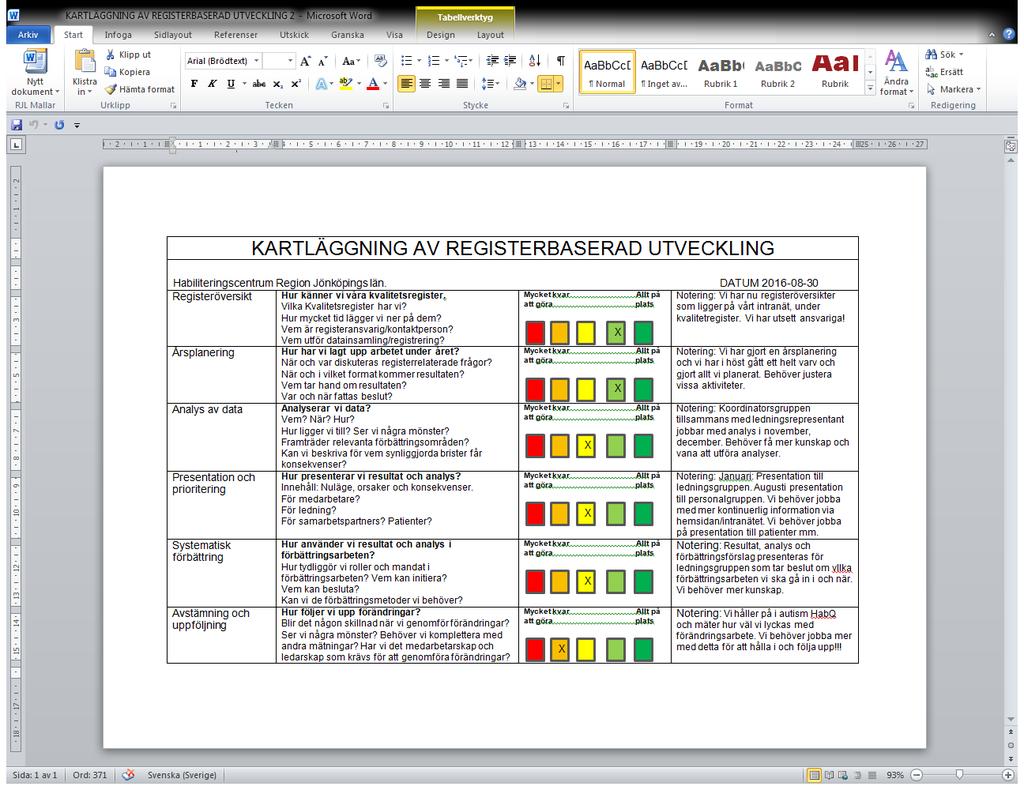This screenshot has height=790, width=1024.
Task: Click the red font color button
Action: (373, 84)
